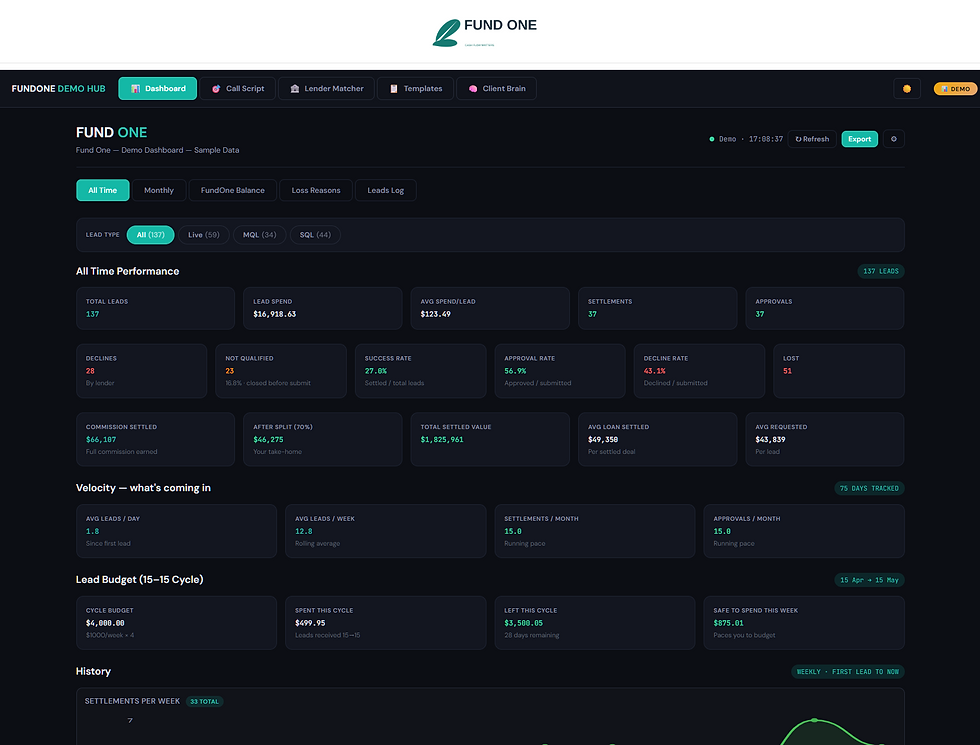View the Loss Reasons tab
The image size is (980, 745).
(x=316, y=190)
